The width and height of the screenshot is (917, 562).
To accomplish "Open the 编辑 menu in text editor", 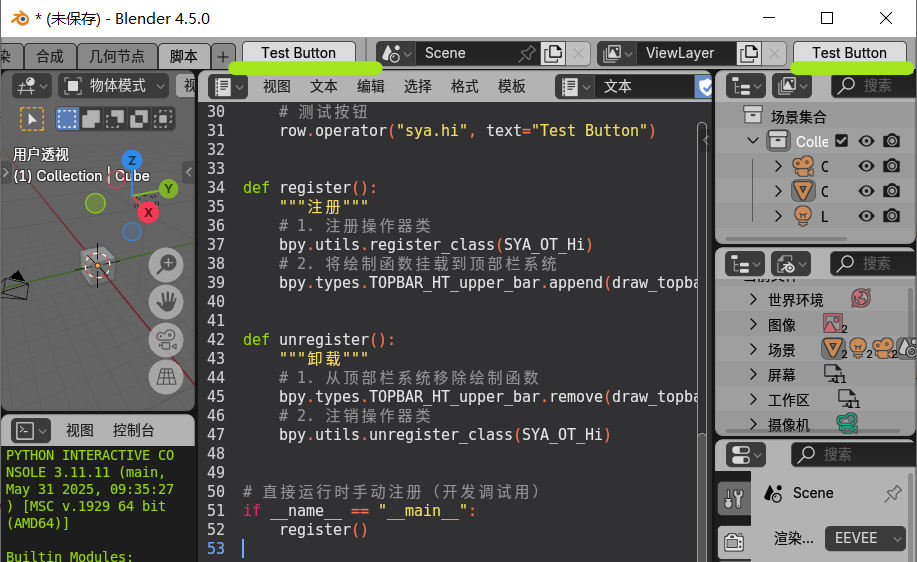I will (x=371, y=87).
